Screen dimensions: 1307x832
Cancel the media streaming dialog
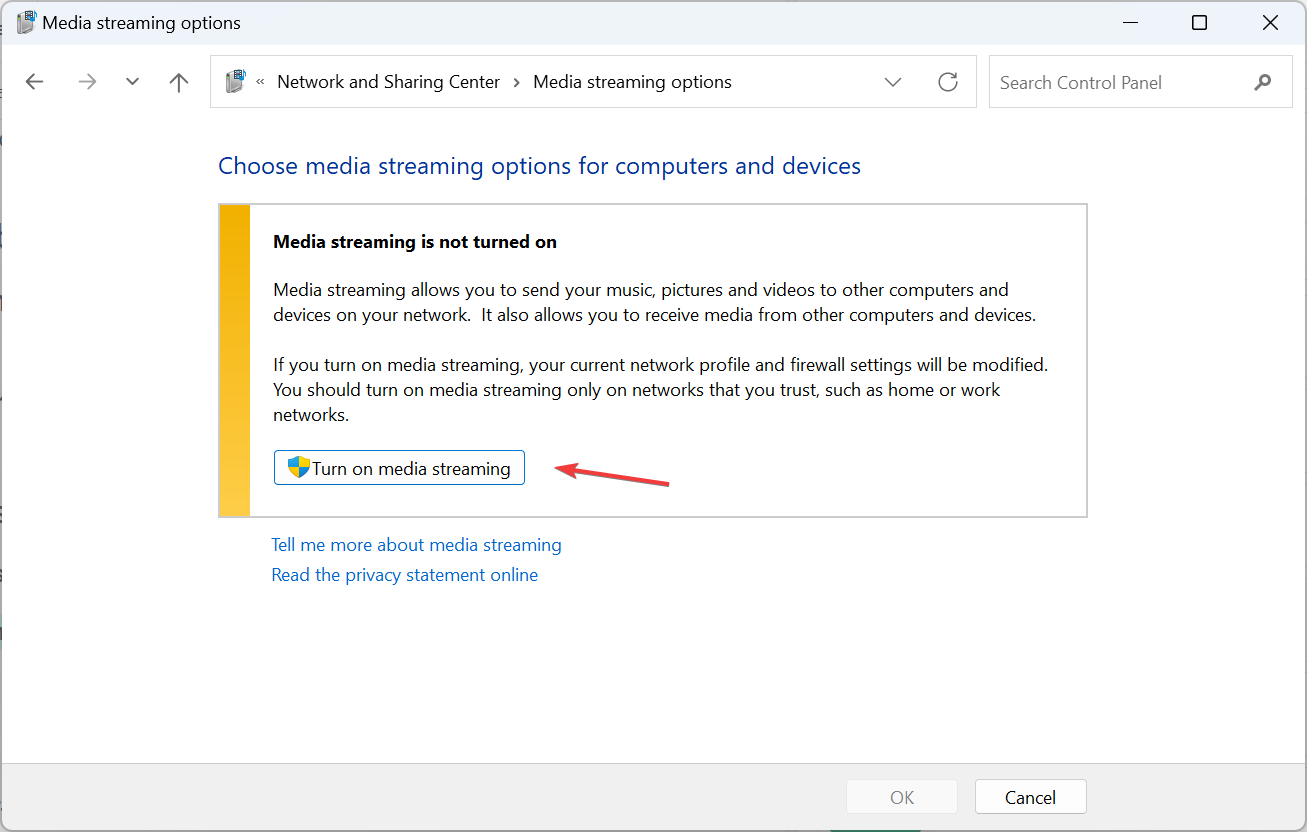[x=1030, y=796]
